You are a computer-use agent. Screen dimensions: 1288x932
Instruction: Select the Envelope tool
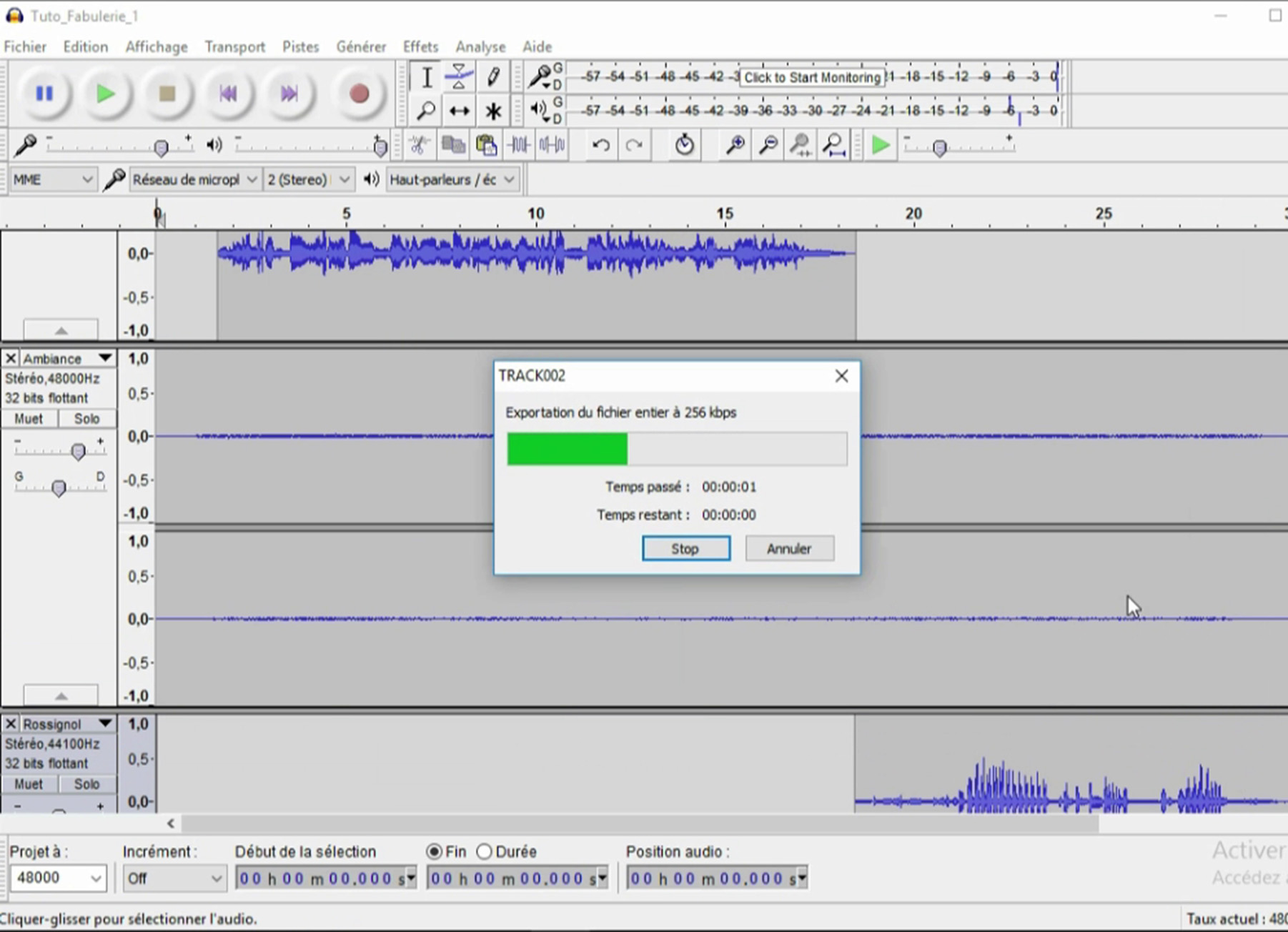460,76
